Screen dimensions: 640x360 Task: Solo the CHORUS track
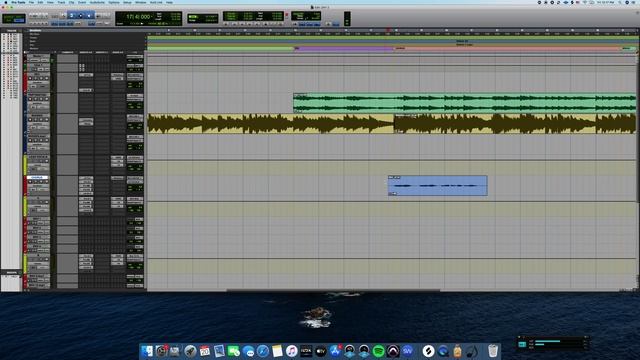[41, 182]
